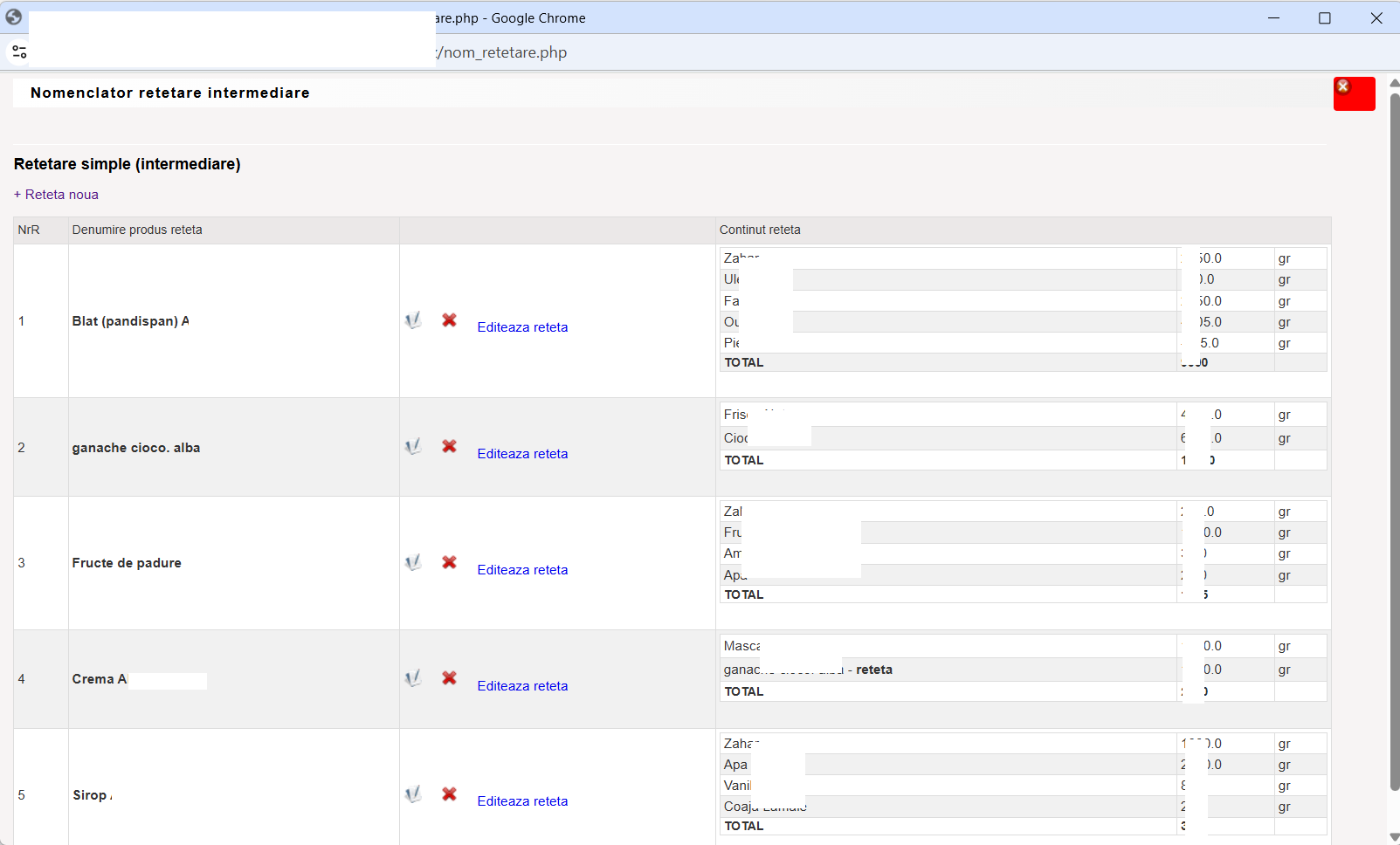1400x845 pixels.
Task: Click the site settings icon in address bar
Action: point(19,52)
